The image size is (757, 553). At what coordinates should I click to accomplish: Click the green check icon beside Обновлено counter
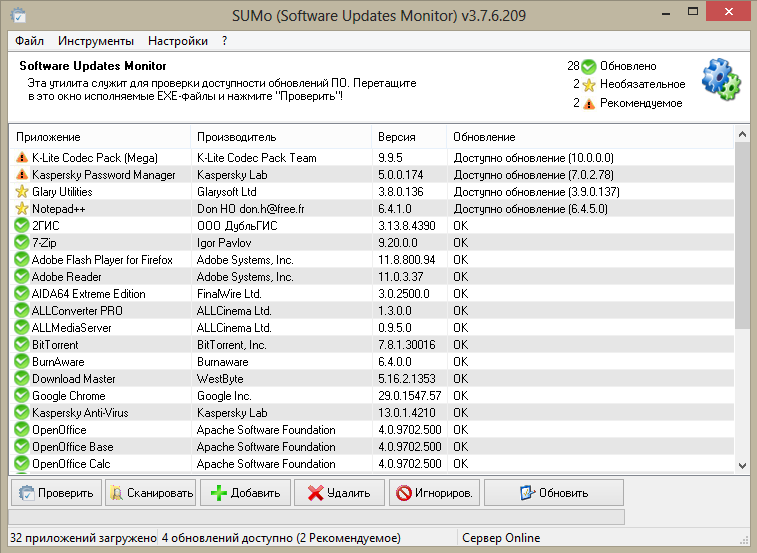click(589, 66)
